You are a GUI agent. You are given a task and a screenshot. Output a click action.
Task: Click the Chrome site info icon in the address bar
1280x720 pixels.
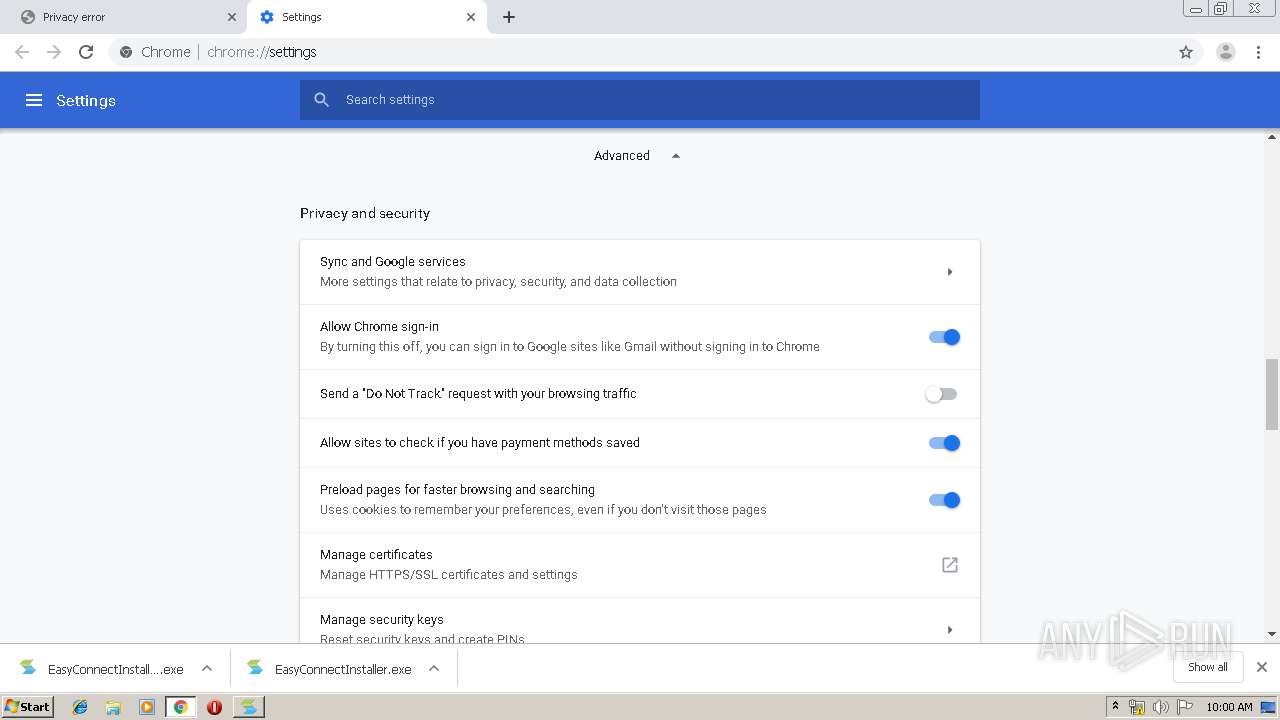pyautogui.click(x=126, y=52)
